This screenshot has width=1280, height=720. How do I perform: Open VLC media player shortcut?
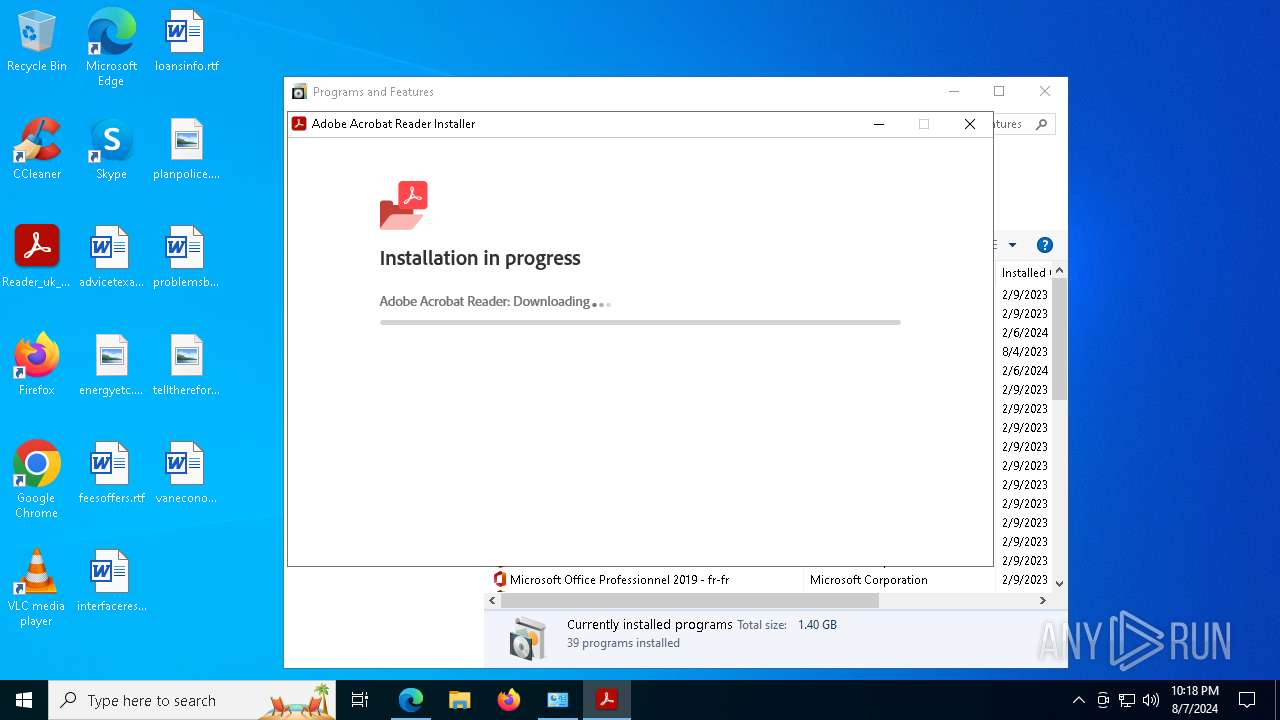37,588
